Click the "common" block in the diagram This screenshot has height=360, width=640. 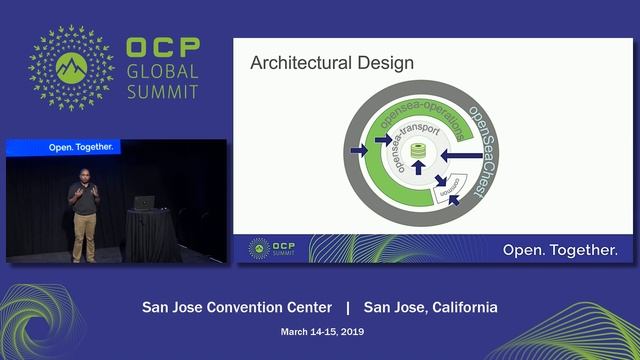[x=450, y=188]
